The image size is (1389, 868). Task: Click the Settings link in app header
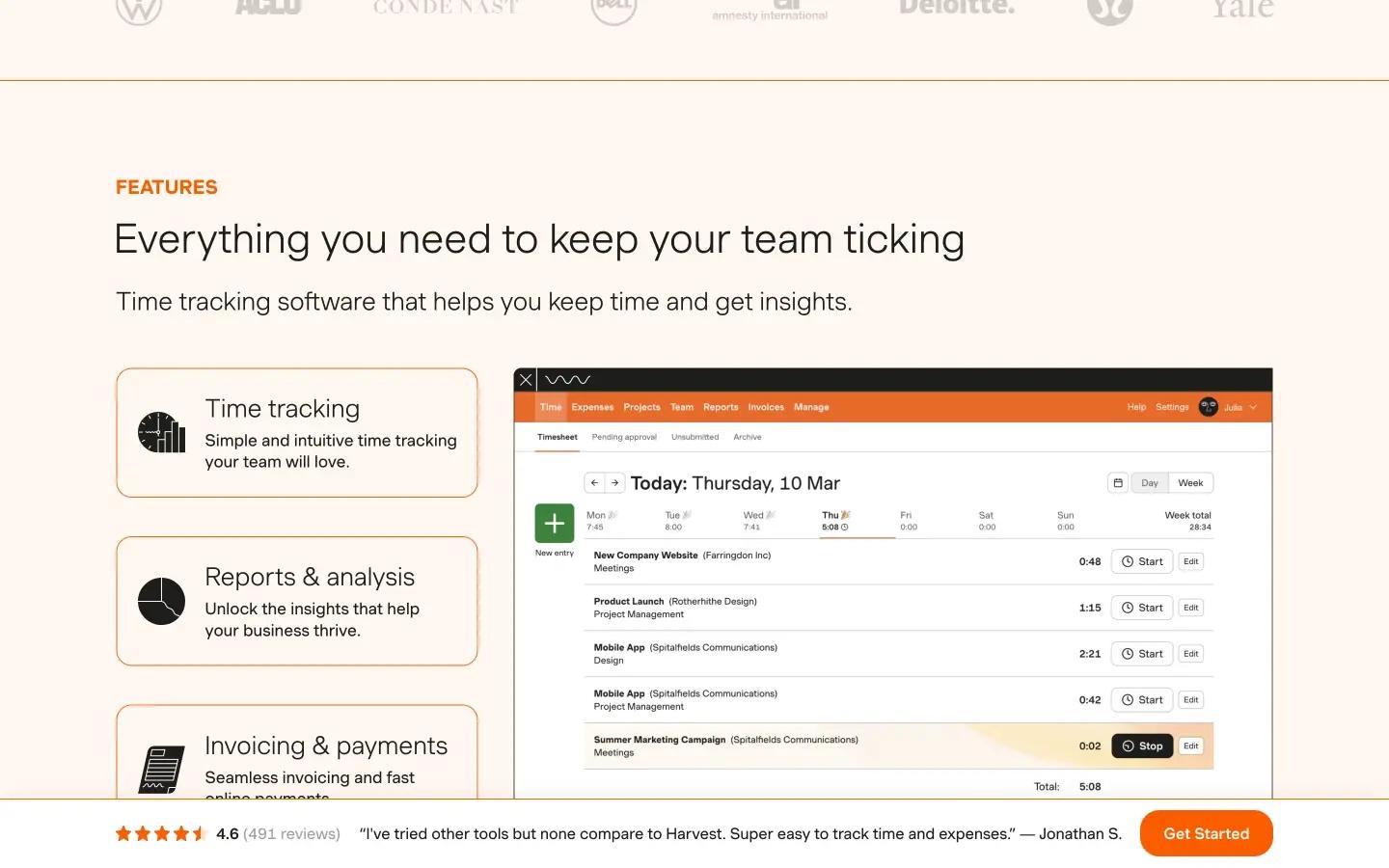coord(1172,407)
